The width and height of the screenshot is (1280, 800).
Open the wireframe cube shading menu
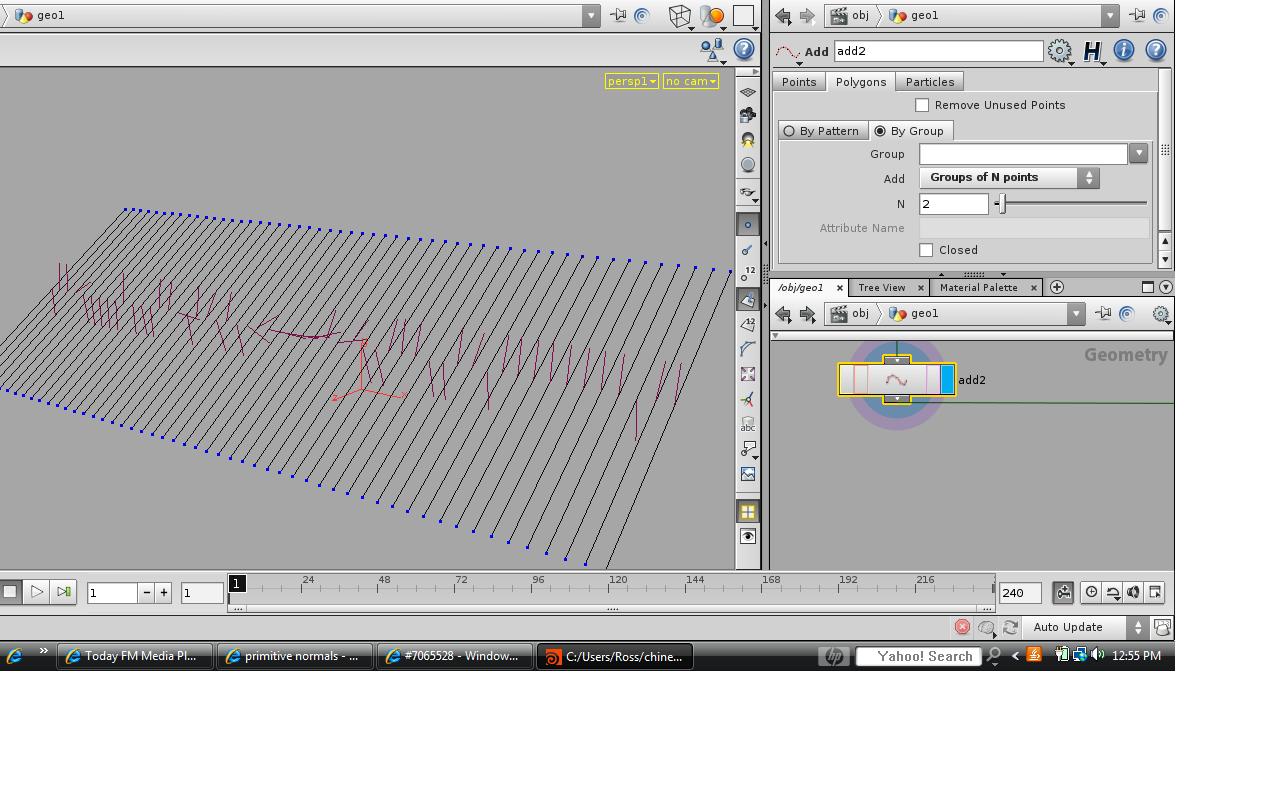[x=680, y=15]
